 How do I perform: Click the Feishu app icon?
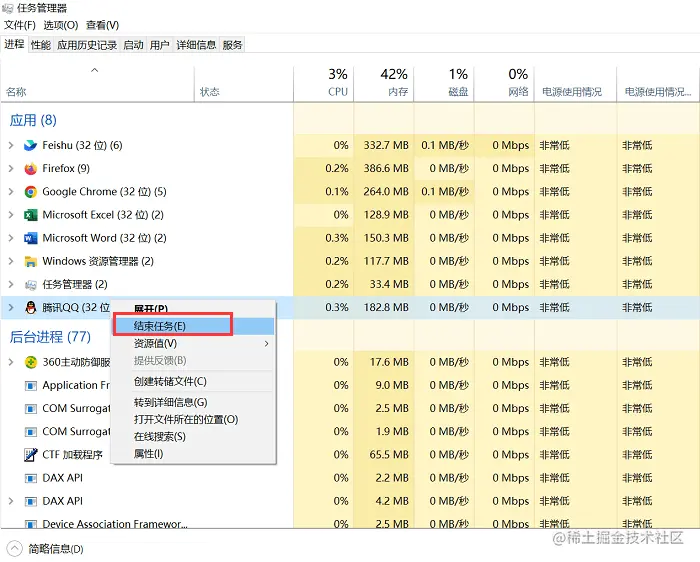point(30,146)
